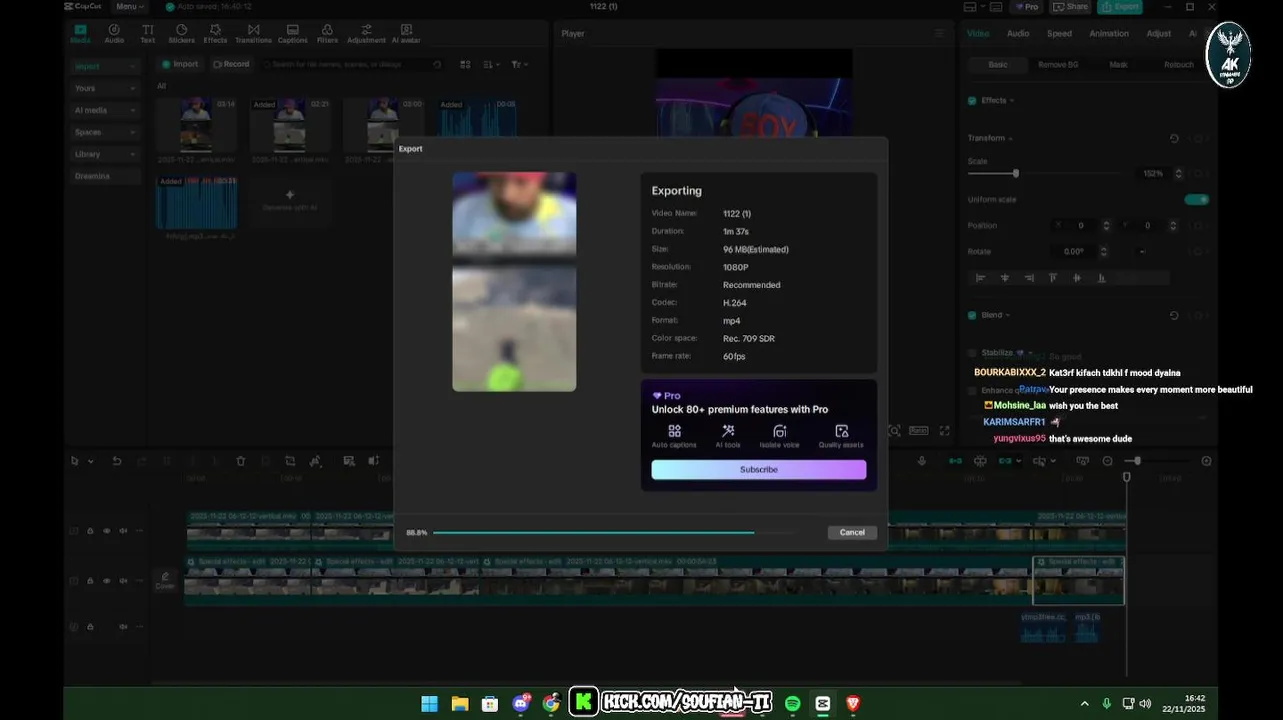Mute the top video track audio
This screenshot has width=1283, height=720.
pos(123,531)
